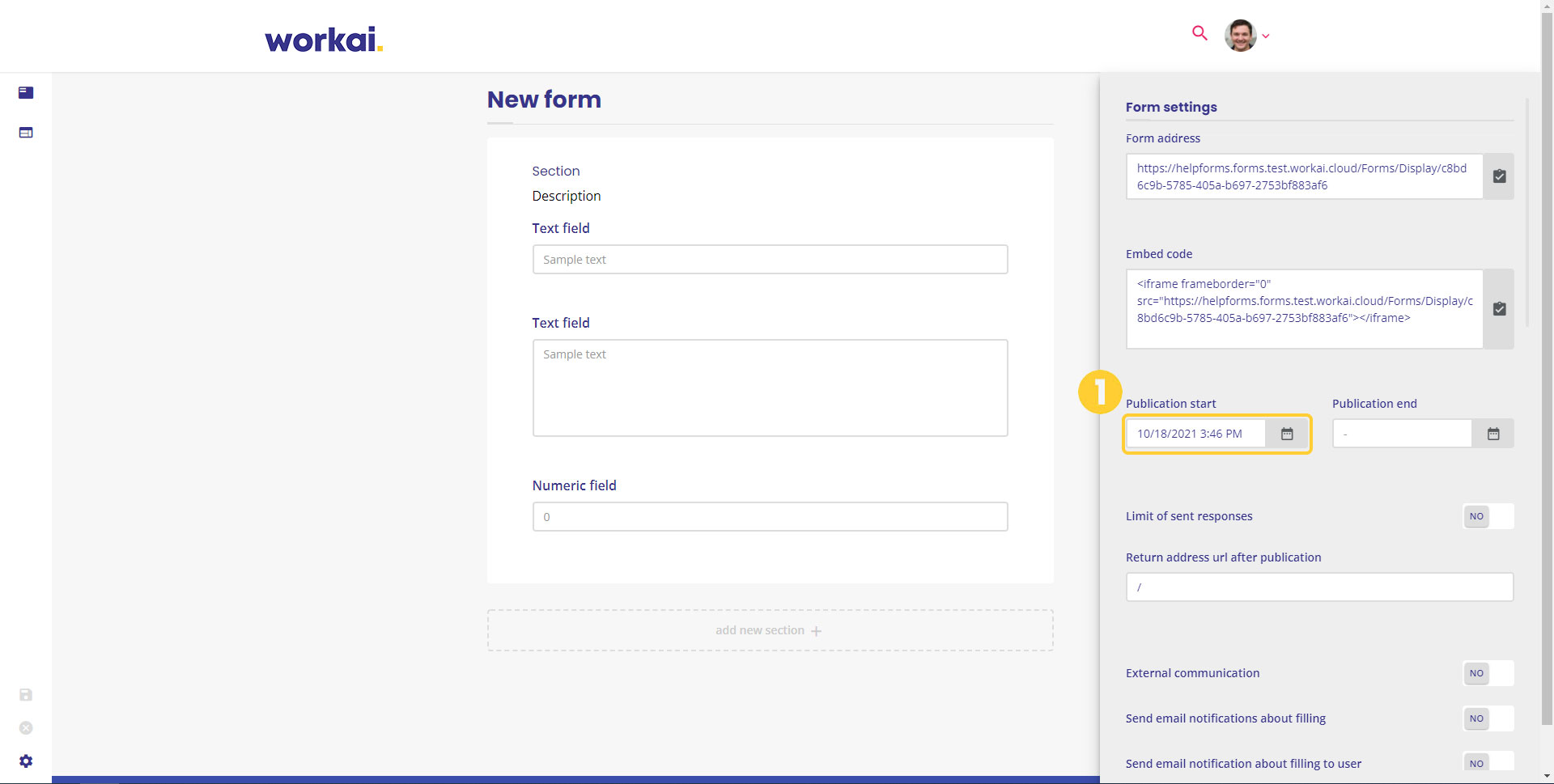The width and height of the screenshot is (1554, 784).
Task: Click the Embed code text area
Action: click(x=1305, y=309)
